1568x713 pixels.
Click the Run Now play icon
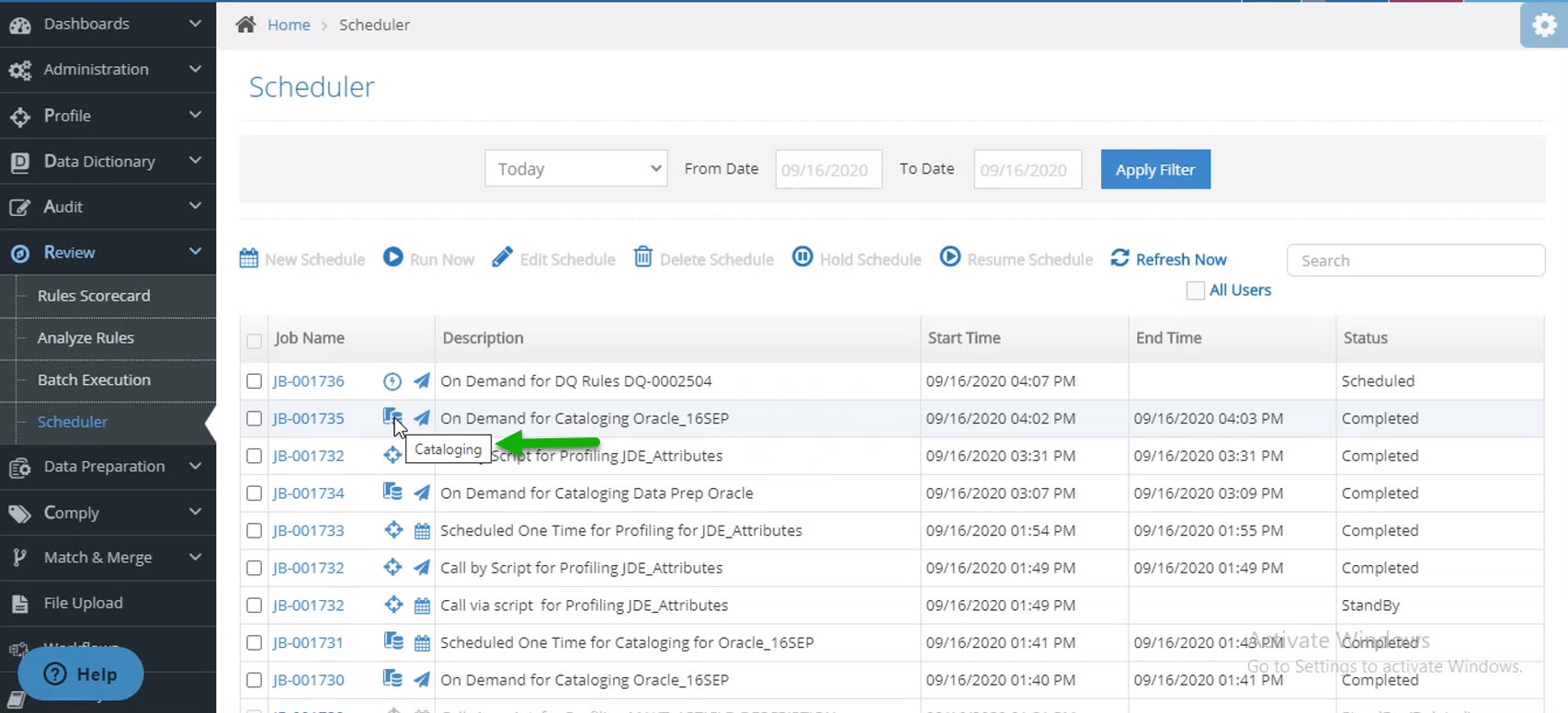(393, 257)
